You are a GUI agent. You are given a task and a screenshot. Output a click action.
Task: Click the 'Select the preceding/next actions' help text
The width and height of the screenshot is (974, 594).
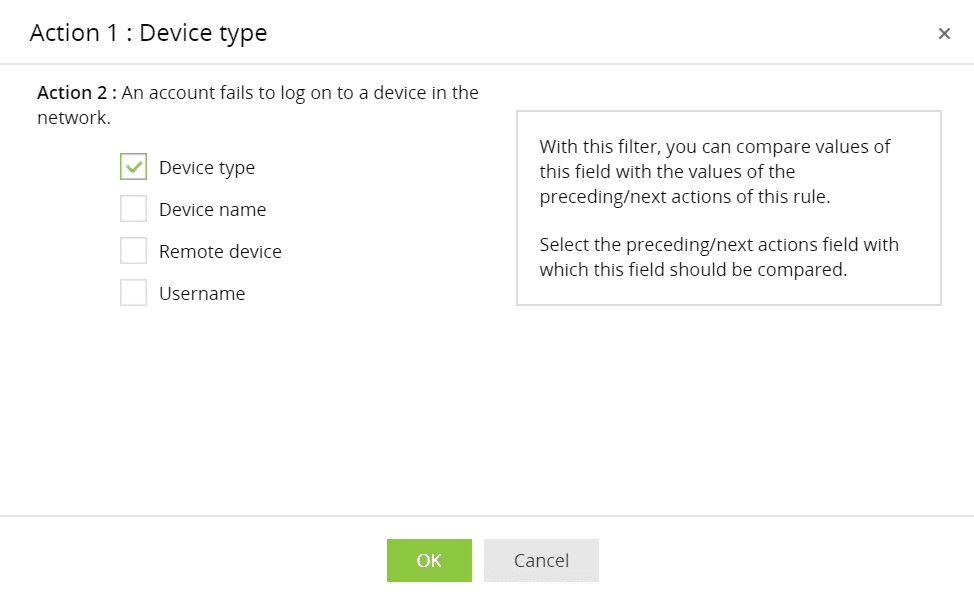[718, 256]
